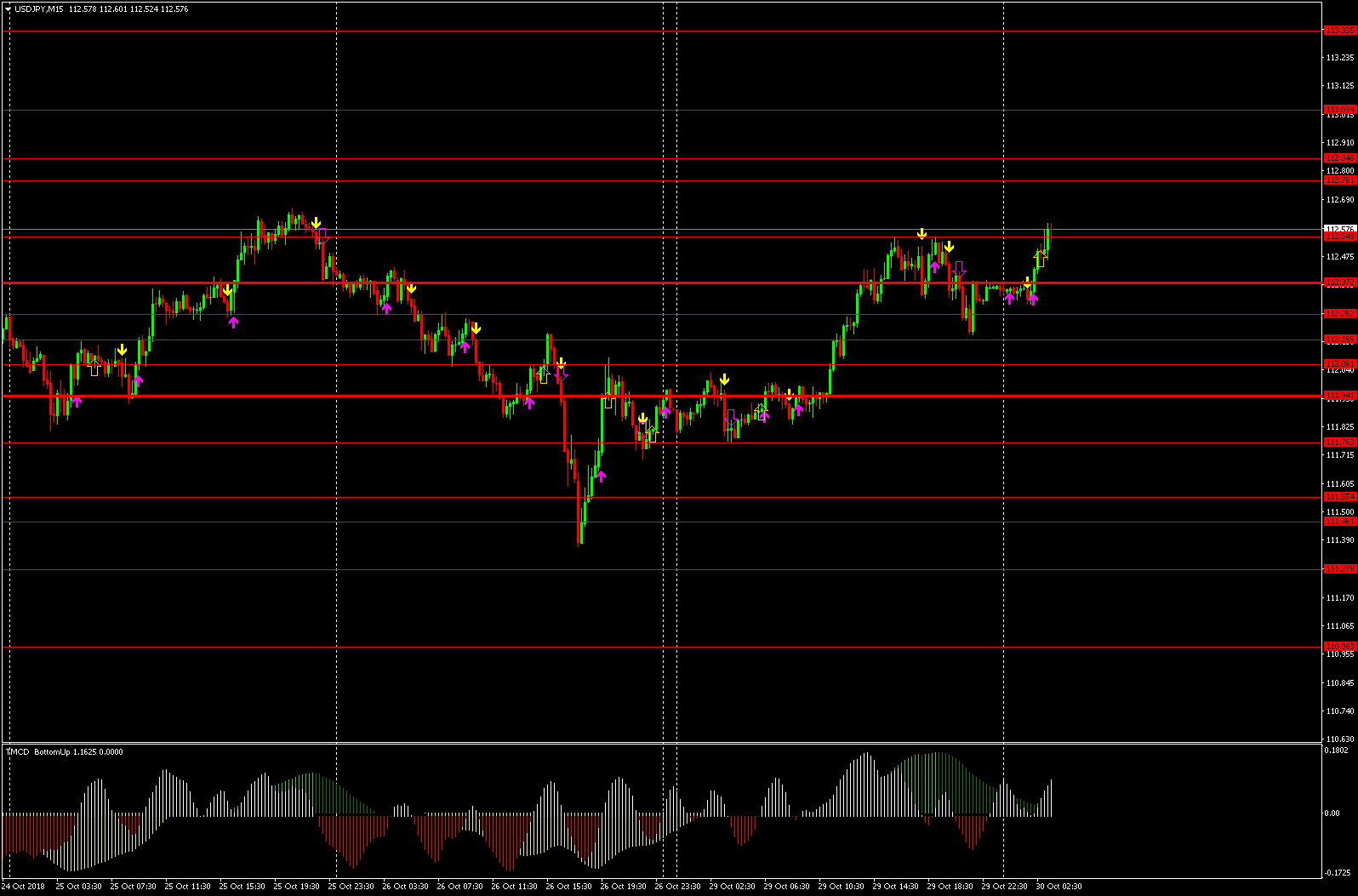This screenshot has height=896, width=1358.
Task: Click the current price label 112.576
Action: coord(1339,229)
